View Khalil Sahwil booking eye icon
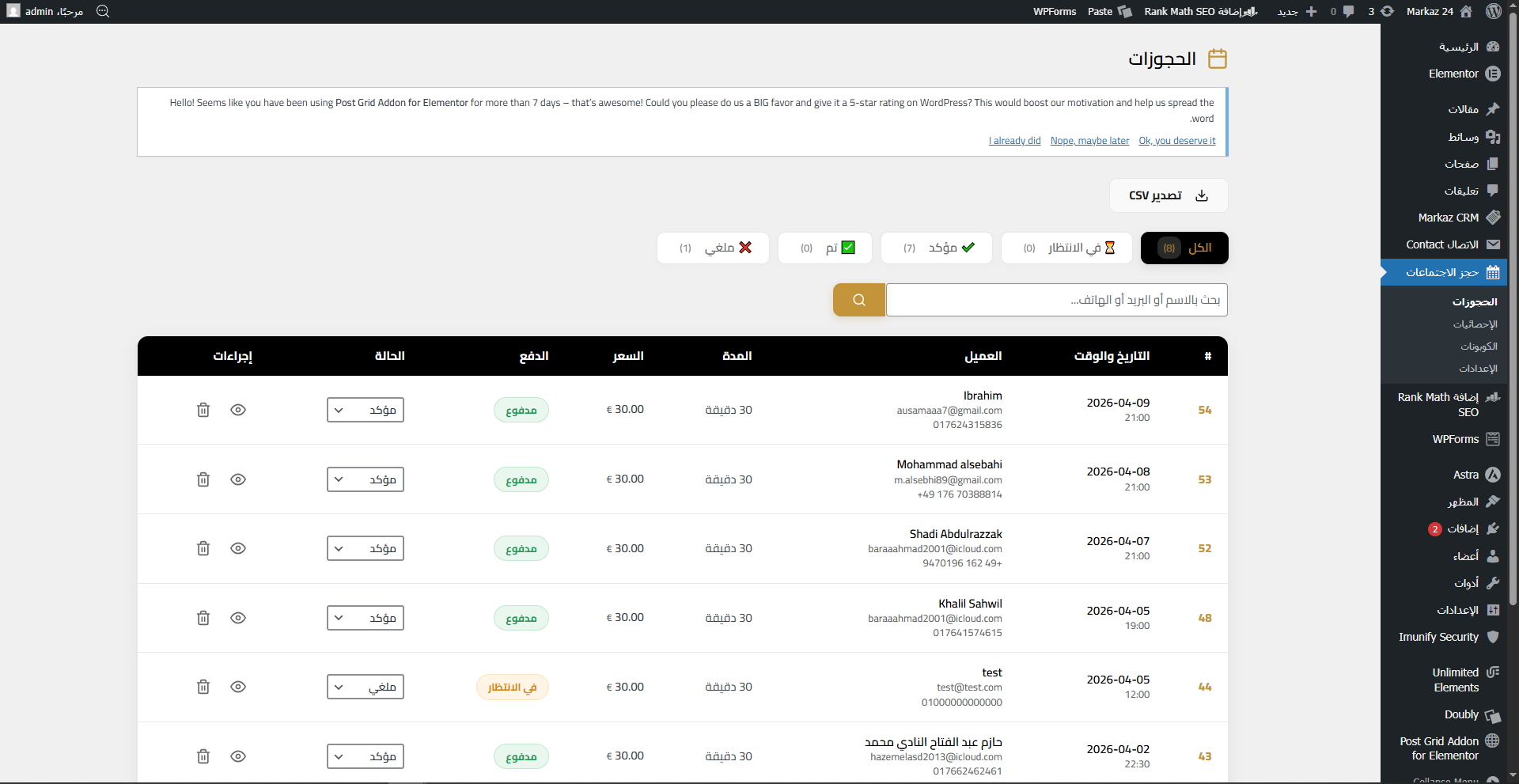Image resolution: width=1519 pixels, height=784 pixels. pyautogui.click(x=238, y=618)
